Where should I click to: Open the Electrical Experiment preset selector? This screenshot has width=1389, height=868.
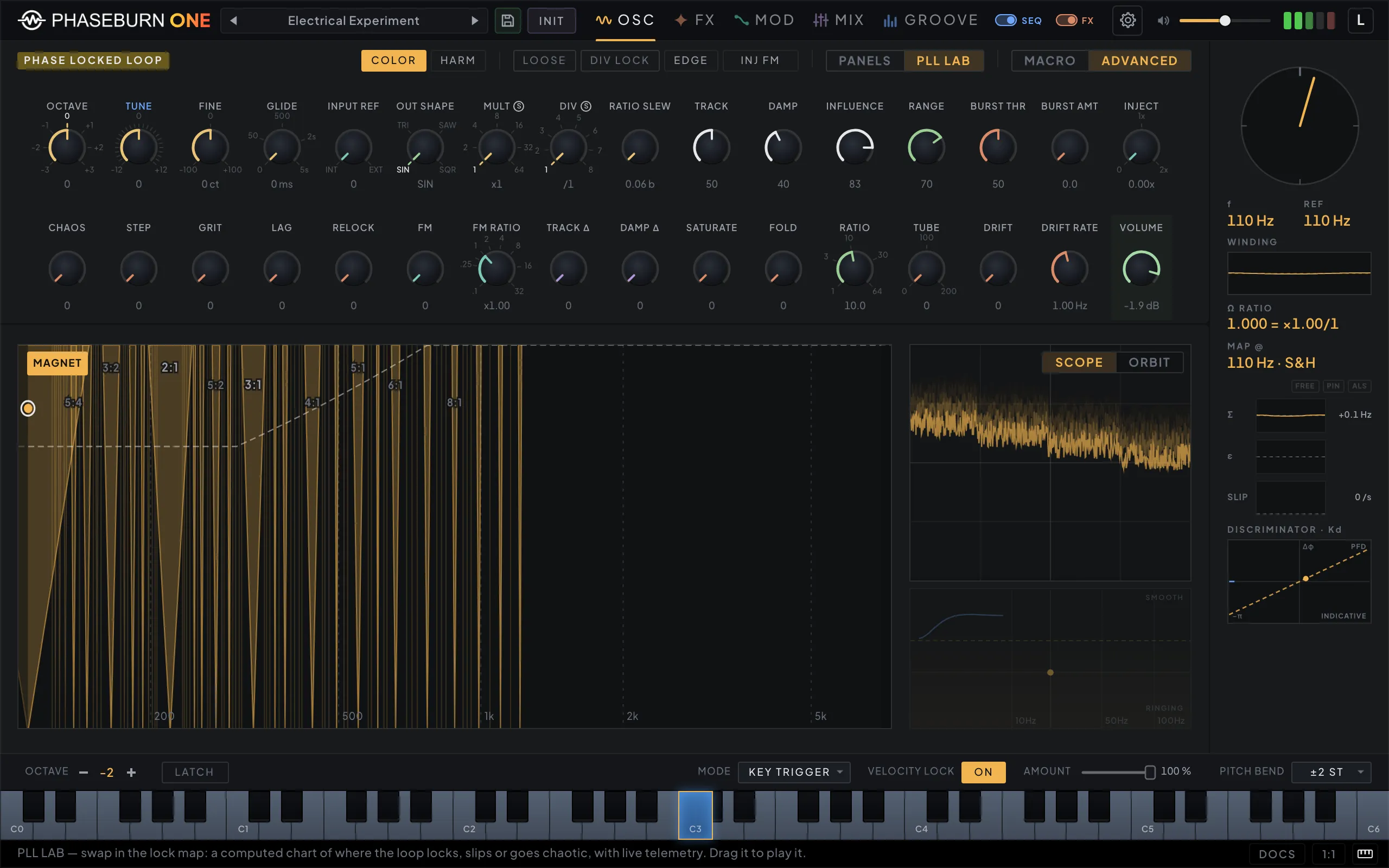(354, 21)
